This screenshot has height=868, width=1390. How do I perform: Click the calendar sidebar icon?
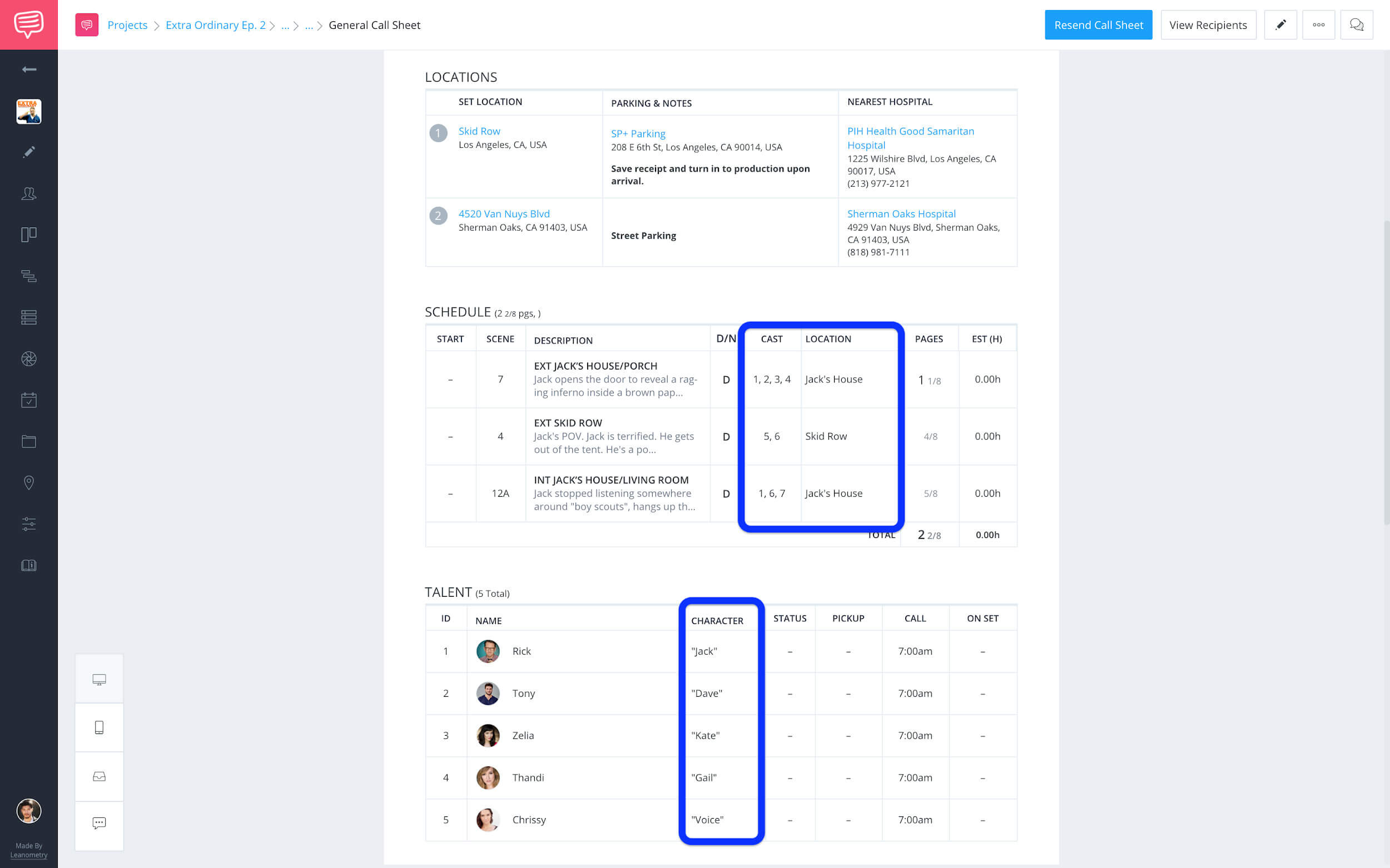29,399
